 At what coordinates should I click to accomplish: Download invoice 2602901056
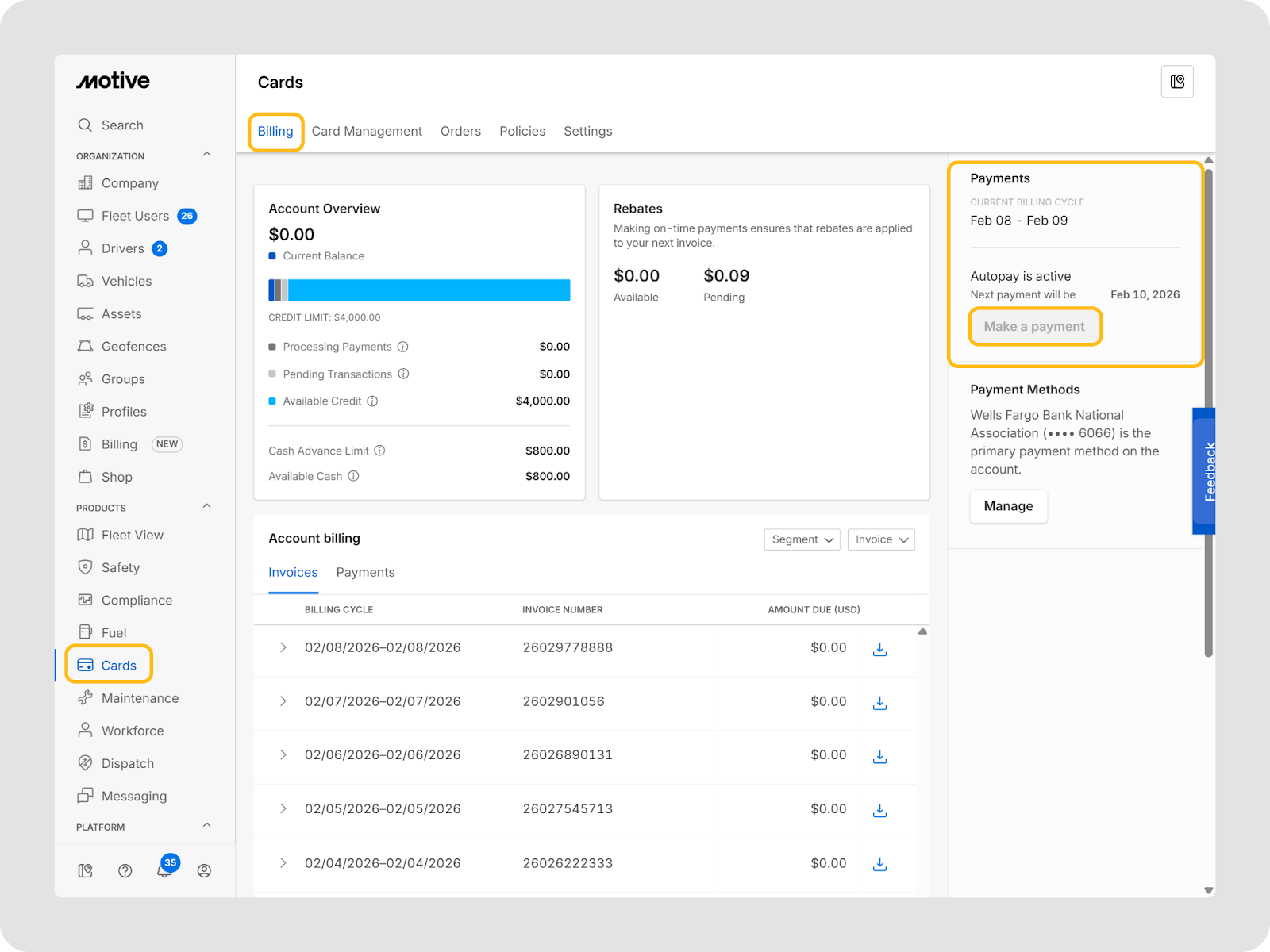(879, 703)
